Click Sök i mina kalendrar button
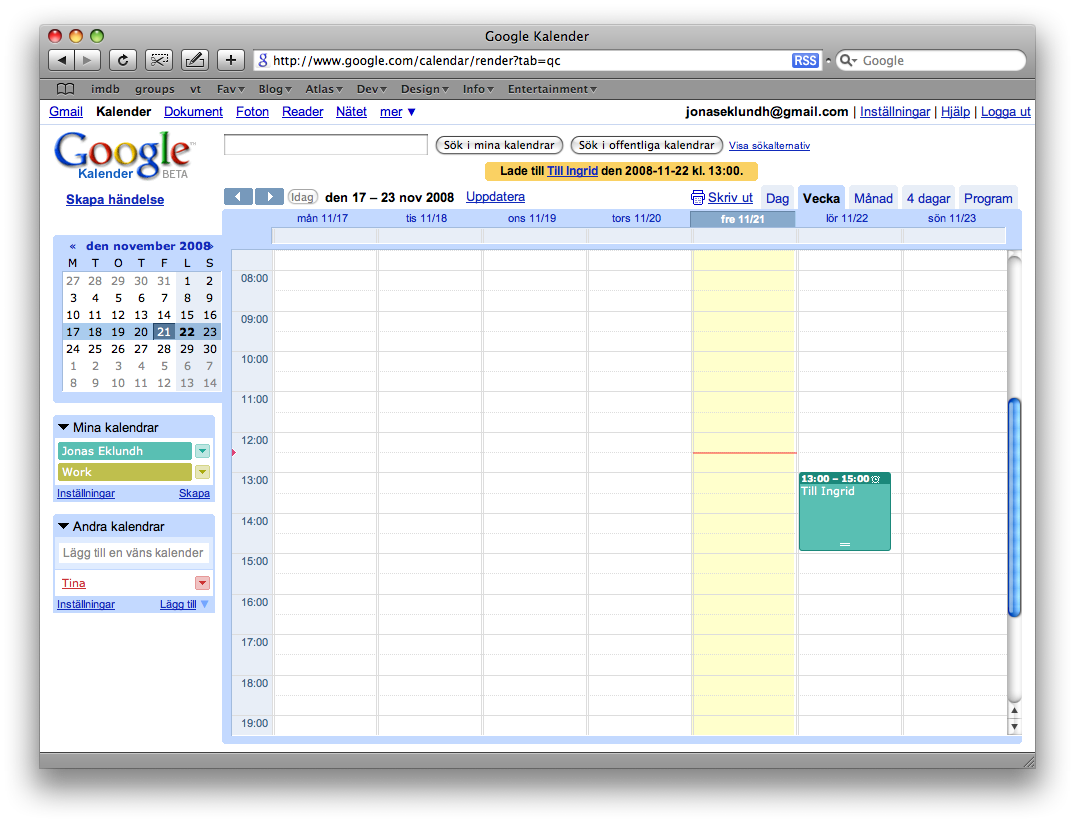Screen dimensions: 1075x823 [x=499, y=146]
